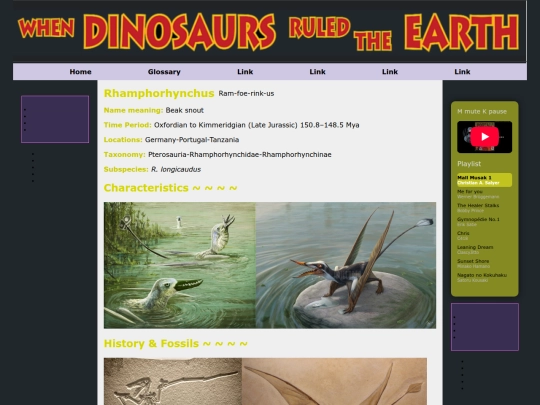Open the tan wing fossil image
The height and width of the screenshot is (405, 540).
pos(334,381)
